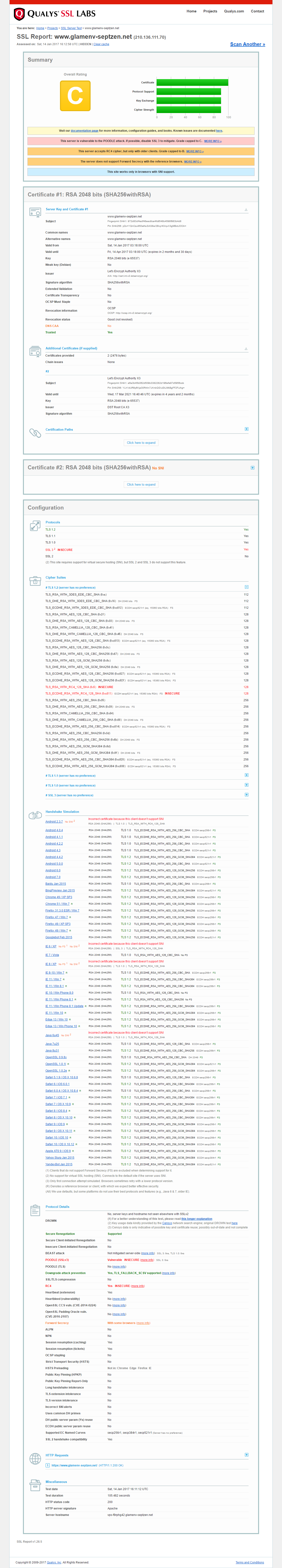Click the overall rating C grade badge

pyautogui.click(x=75, y=96)
